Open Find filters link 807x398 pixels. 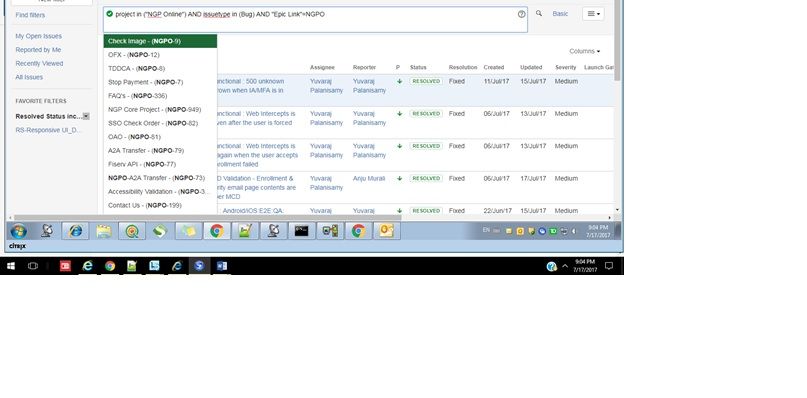pyautogui.click(x=30, y=15)
